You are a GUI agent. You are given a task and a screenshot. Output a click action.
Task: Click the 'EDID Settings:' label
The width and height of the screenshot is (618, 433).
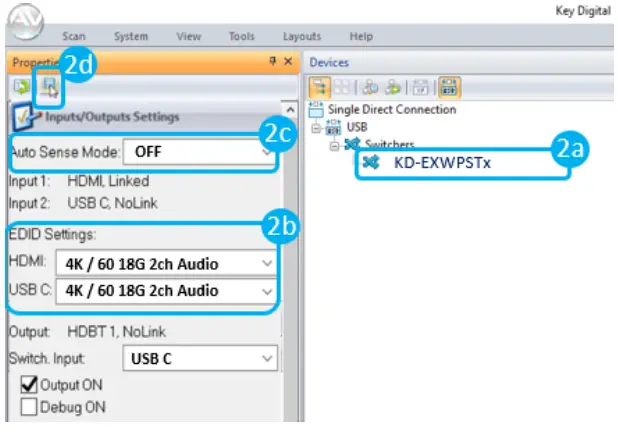(x=52, y=234)
